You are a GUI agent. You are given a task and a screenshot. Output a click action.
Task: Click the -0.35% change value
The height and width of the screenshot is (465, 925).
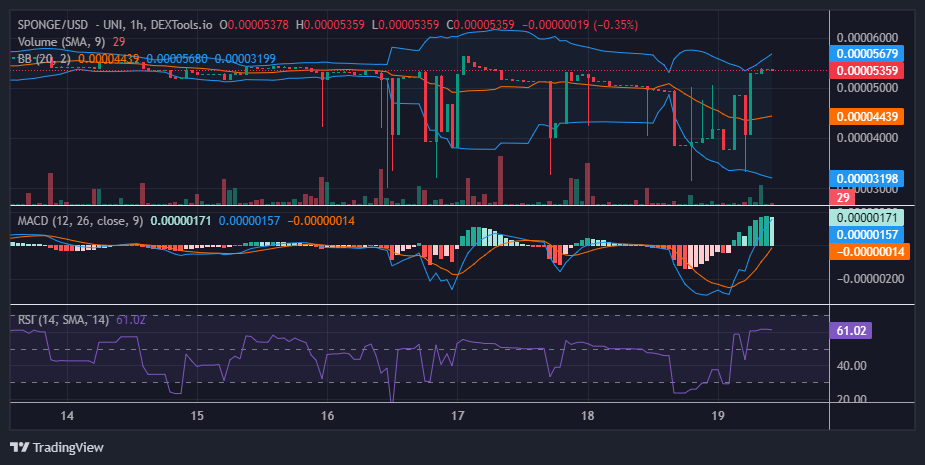(x=616, y=25)
